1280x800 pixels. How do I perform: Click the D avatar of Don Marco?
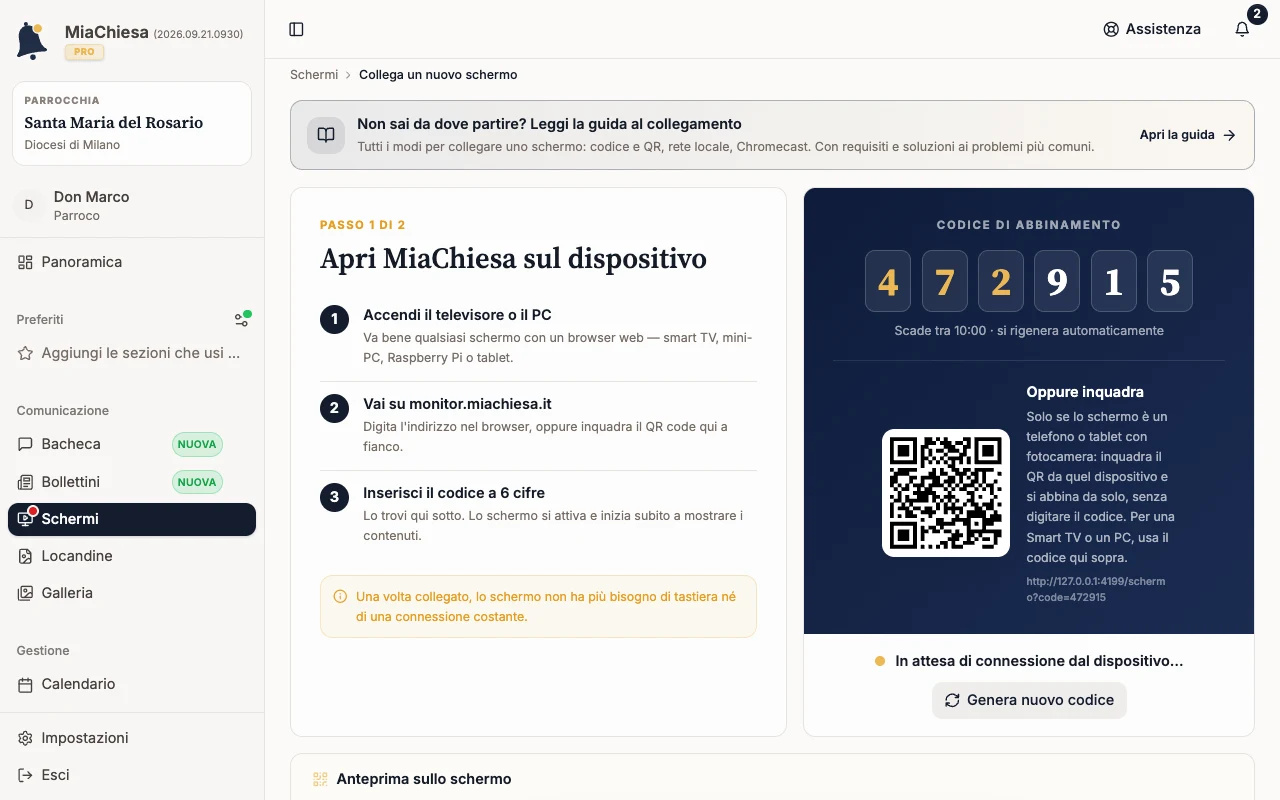[x=28, y=205]
